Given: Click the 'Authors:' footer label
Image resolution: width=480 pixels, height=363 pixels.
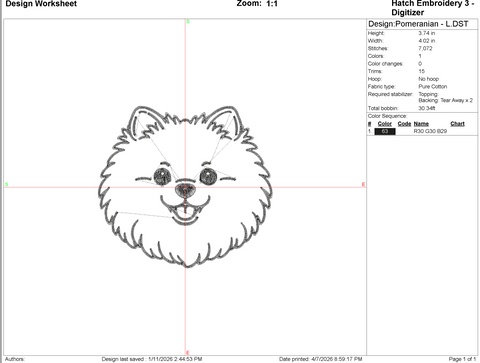Looking at the screenshot, I should coord(15,359).
